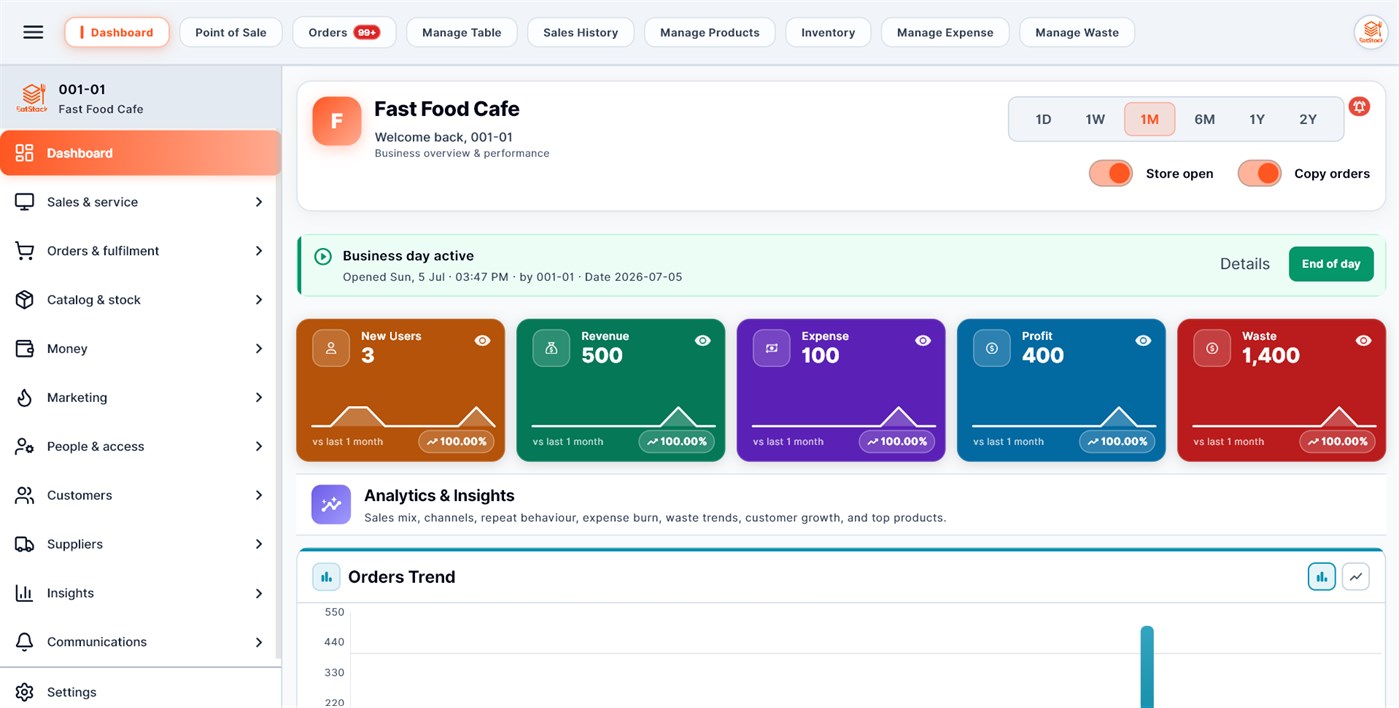Expand Marketing section chevron

259,398
